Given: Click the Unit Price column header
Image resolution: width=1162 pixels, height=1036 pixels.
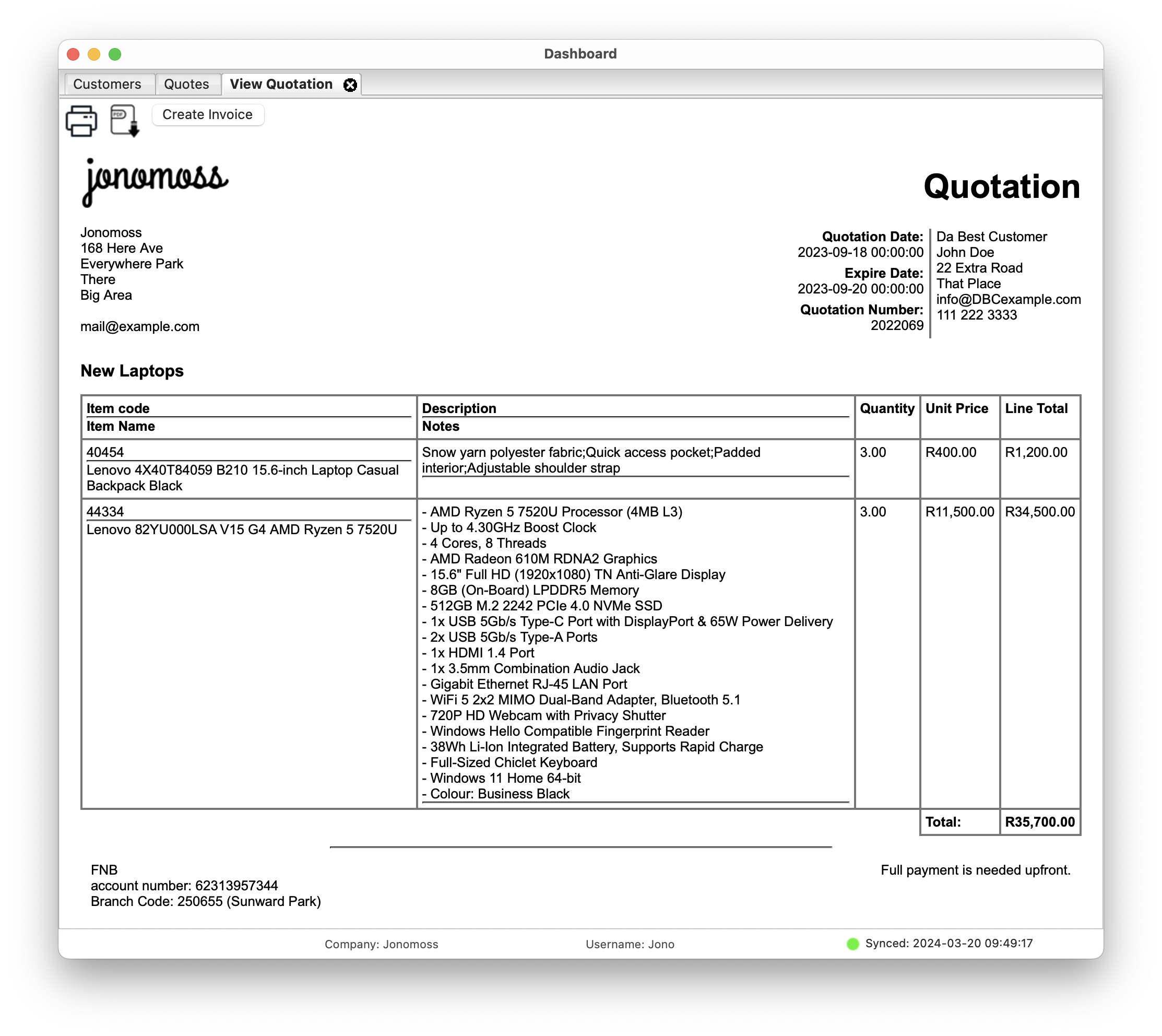Looking at the screenshot, I should click(x=956, y=408).
